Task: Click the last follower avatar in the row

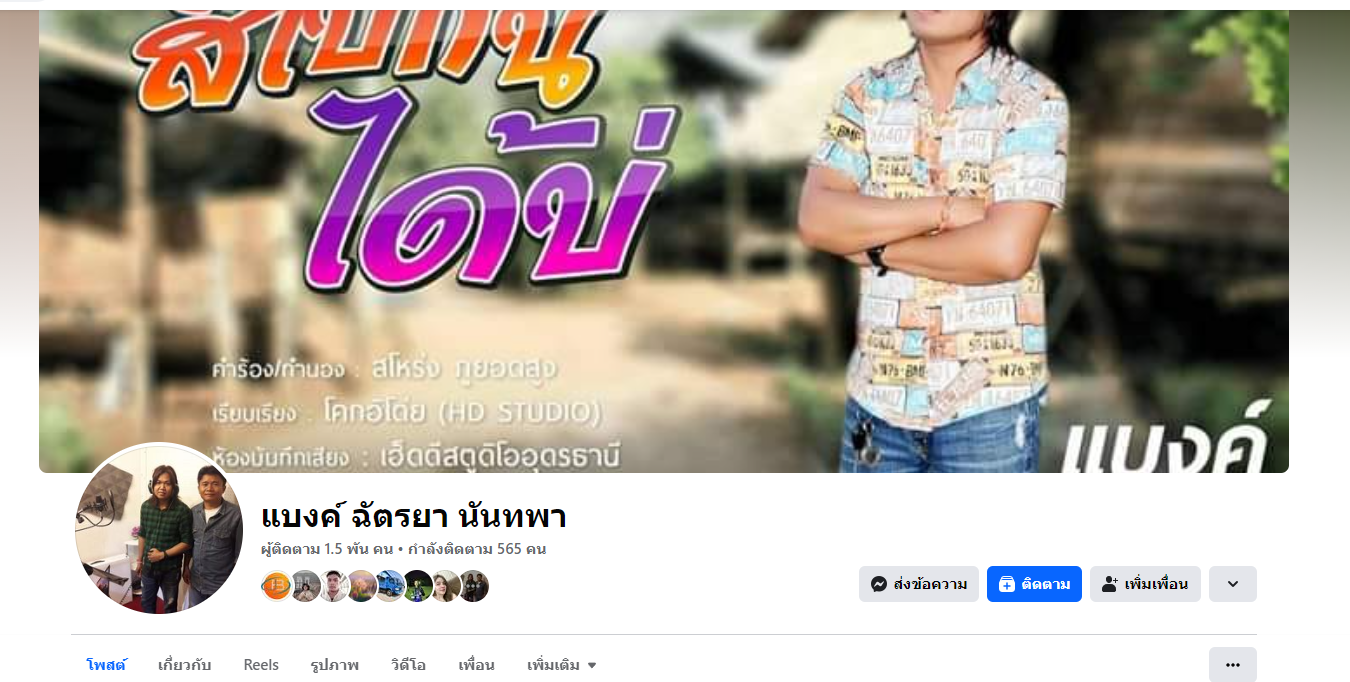Action: coord(473,586)
